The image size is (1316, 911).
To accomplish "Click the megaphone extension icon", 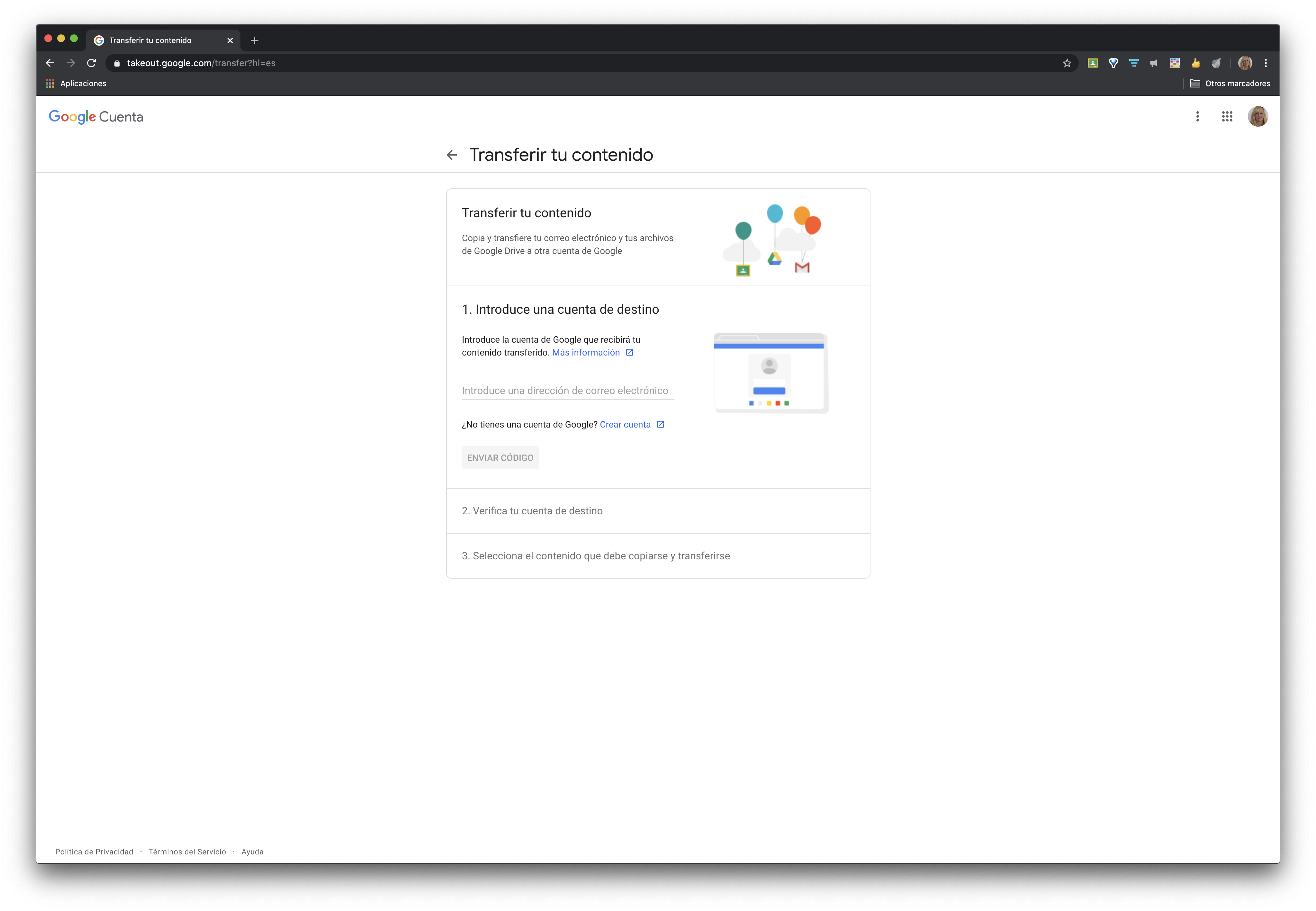I will 1154,63.
